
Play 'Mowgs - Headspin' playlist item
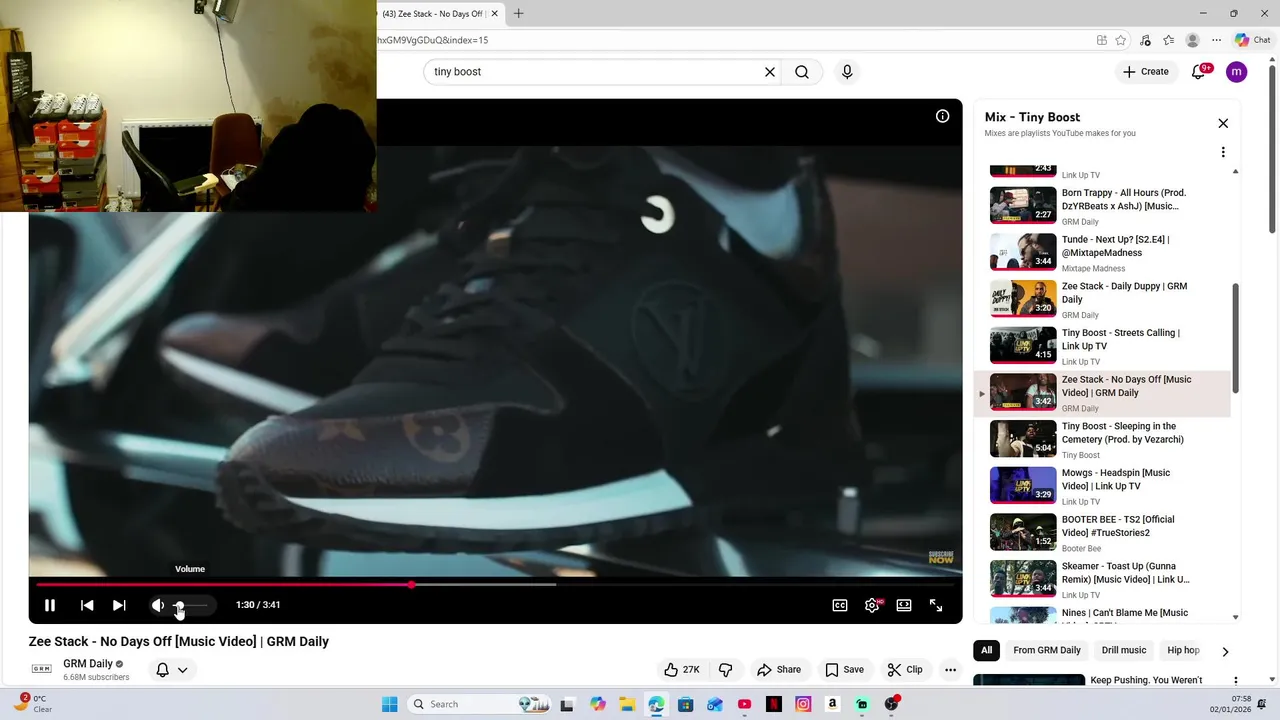[x=1102, y=485]
